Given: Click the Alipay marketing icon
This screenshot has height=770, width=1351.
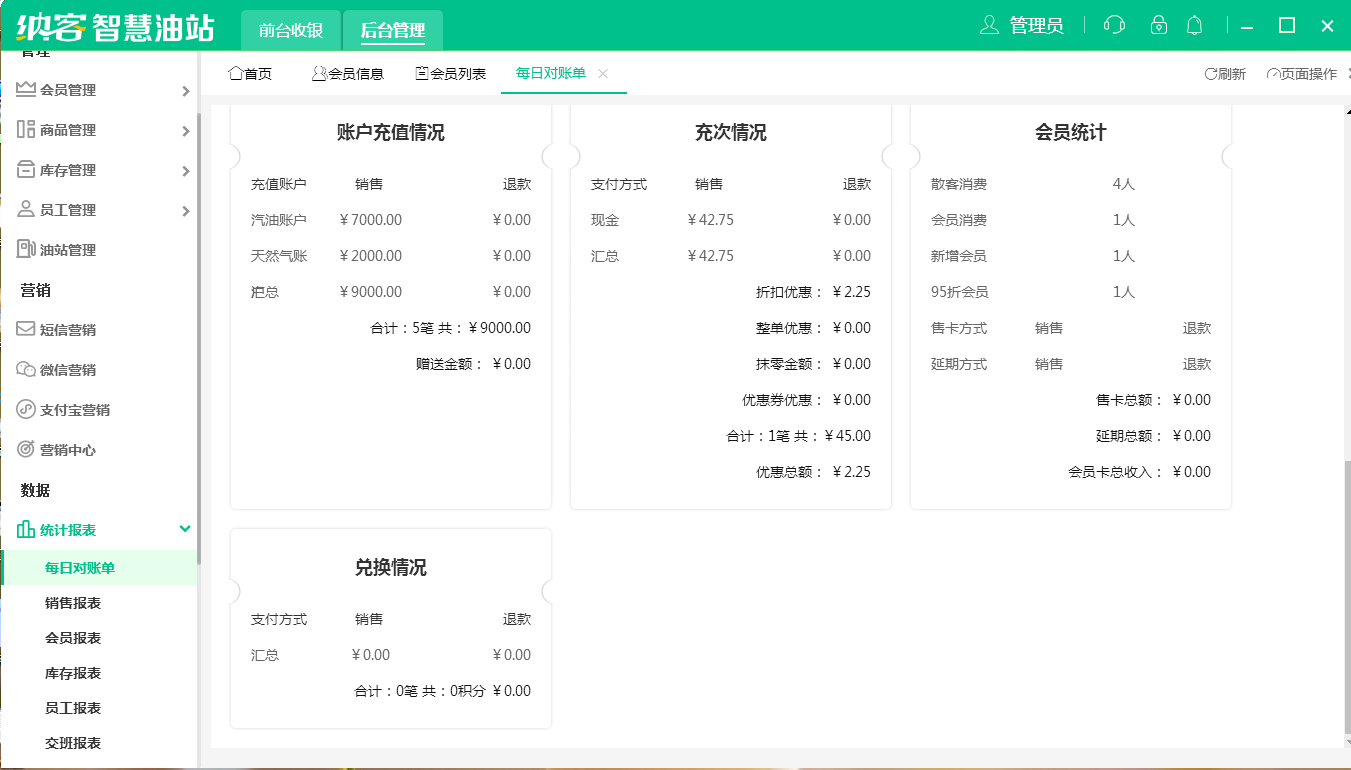Looking at the screenshot, I should pyautogui.click(x=26, y=410).
